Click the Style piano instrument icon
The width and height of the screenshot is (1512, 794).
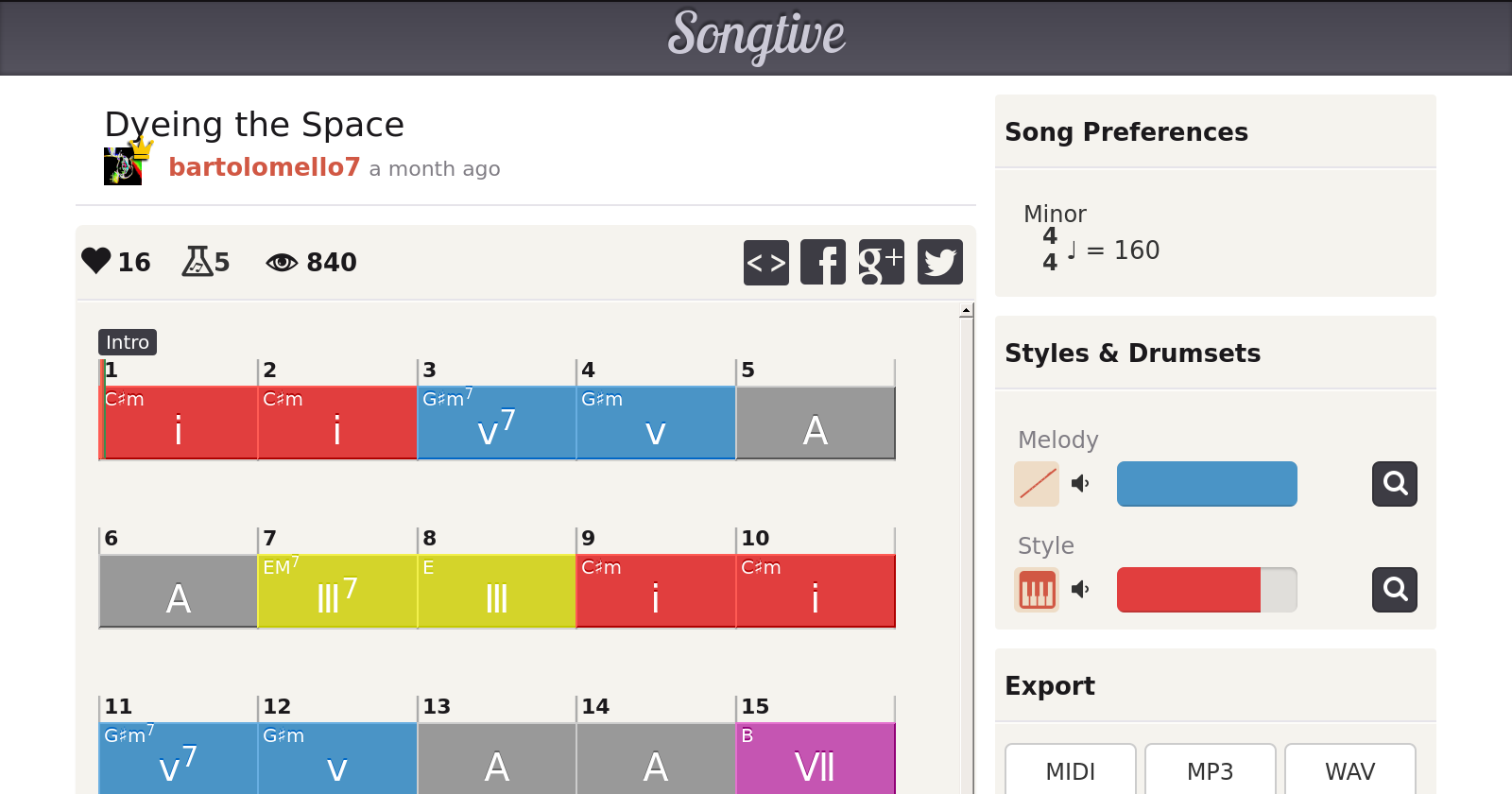pyautogui.click(x=1037, y=590)
